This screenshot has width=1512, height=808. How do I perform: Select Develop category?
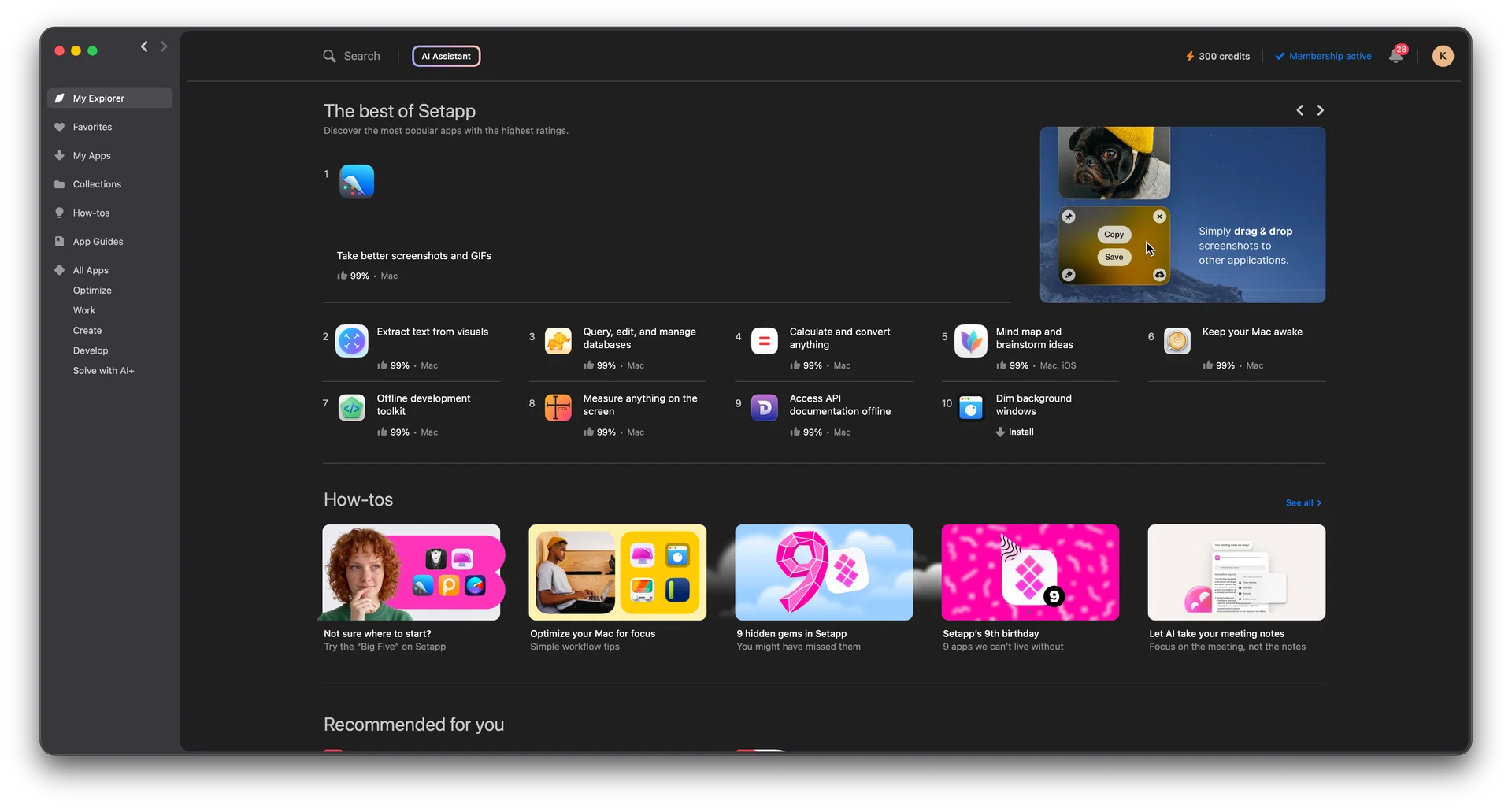click(x=91, y=350)
